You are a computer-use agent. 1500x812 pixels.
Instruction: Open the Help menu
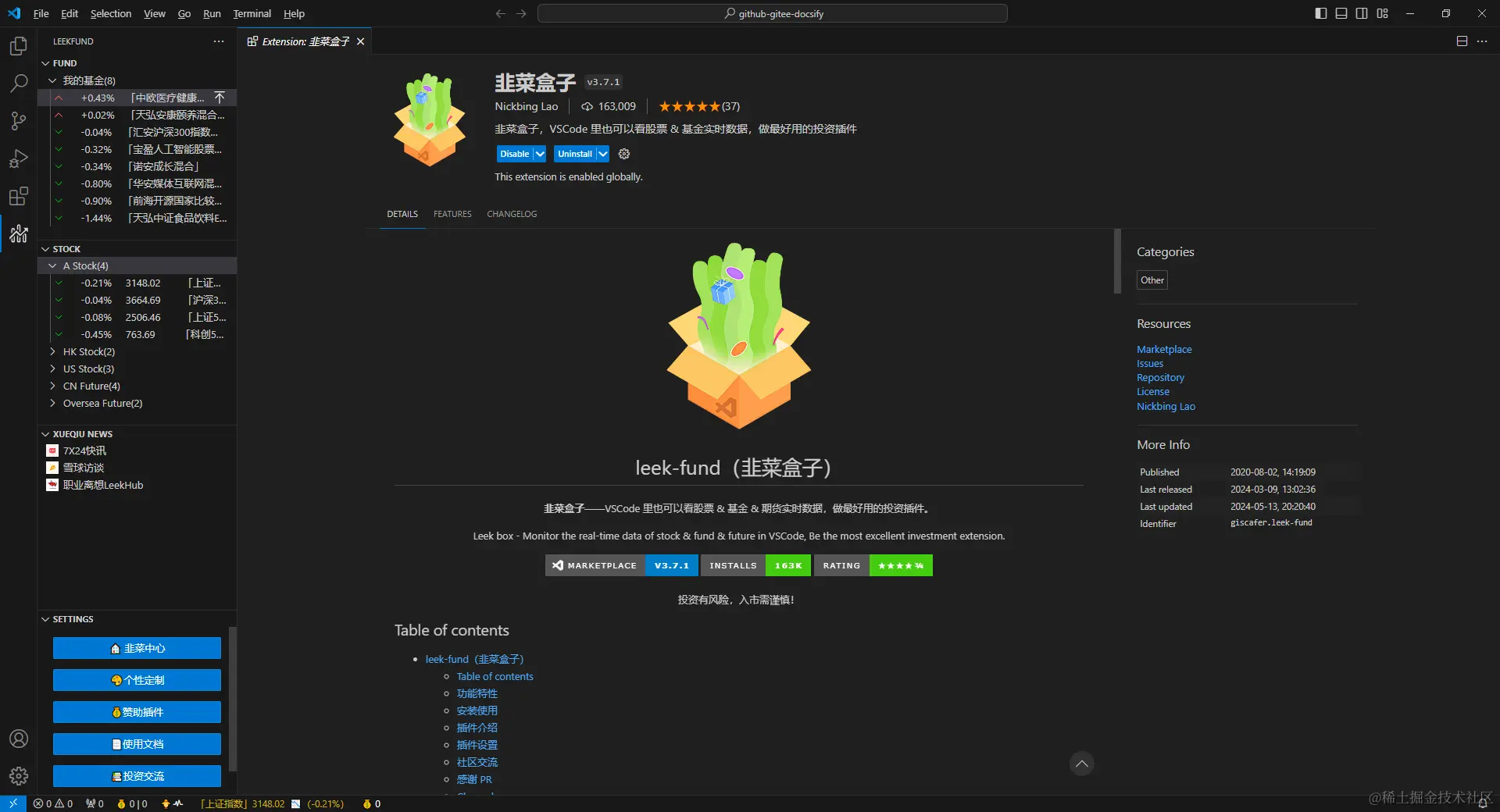coord(294,13)
